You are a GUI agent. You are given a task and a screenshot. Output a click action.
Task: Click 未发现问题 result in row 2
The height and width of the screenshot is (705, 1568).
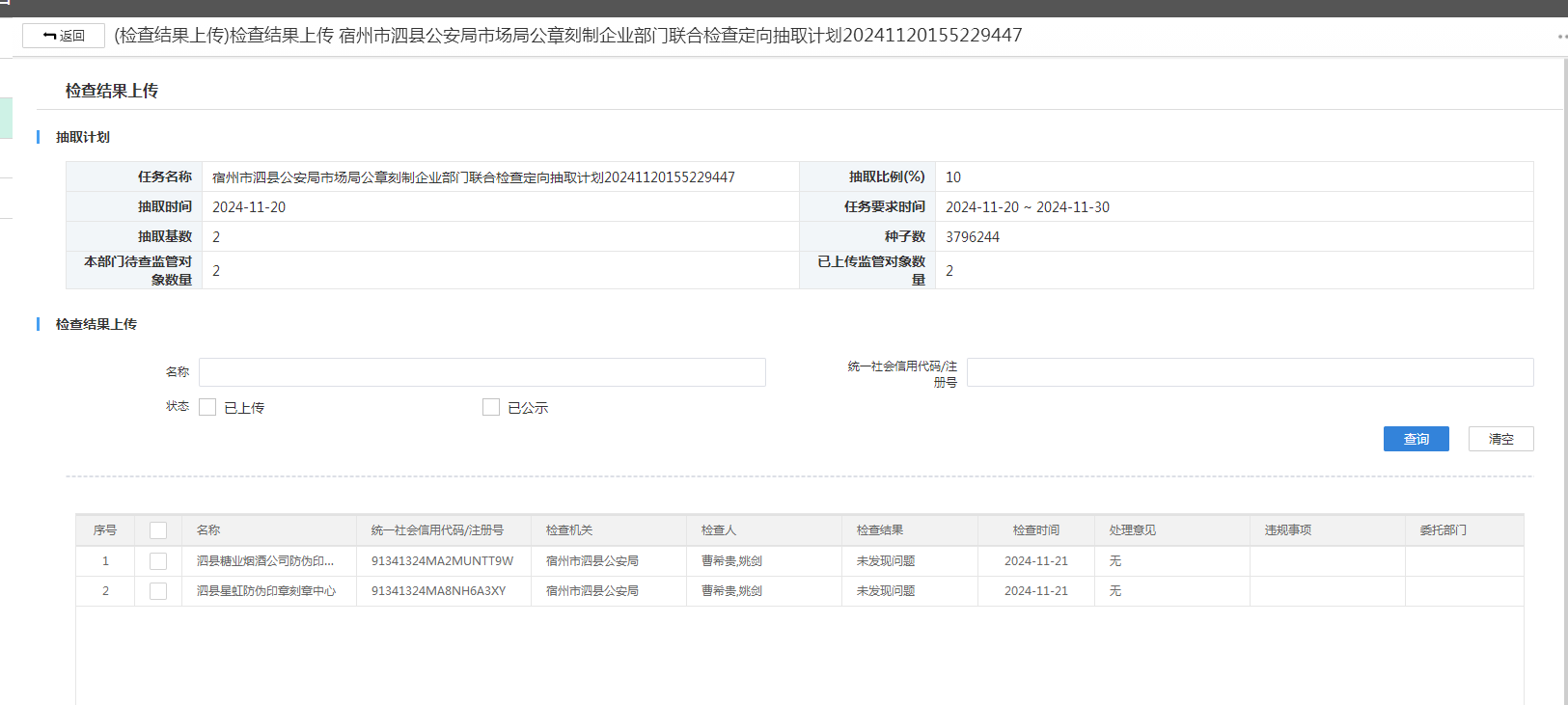click(886, 591)
